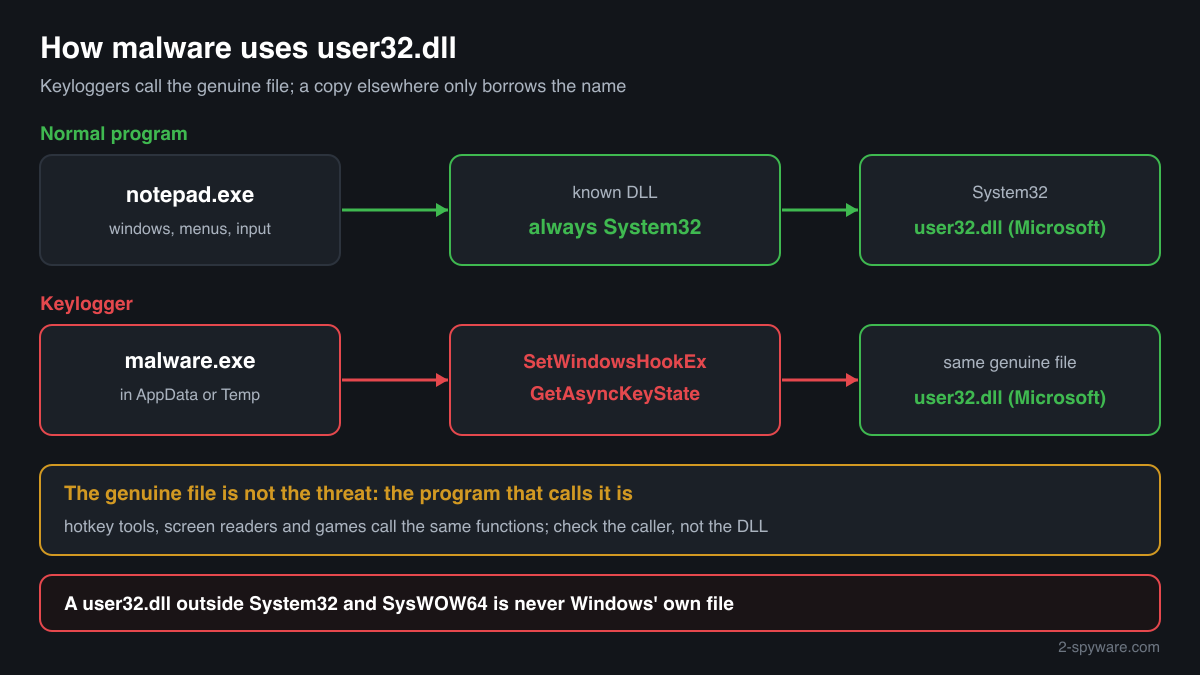Click 'GetAsyncKeyState' function name

coord(615,394)
